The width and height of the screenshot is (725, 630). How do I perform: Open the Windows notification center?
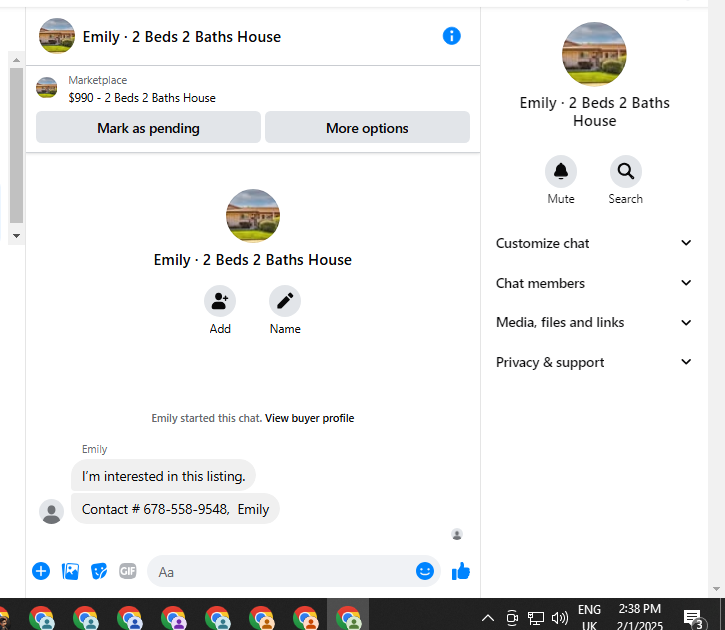click(693, 618)
